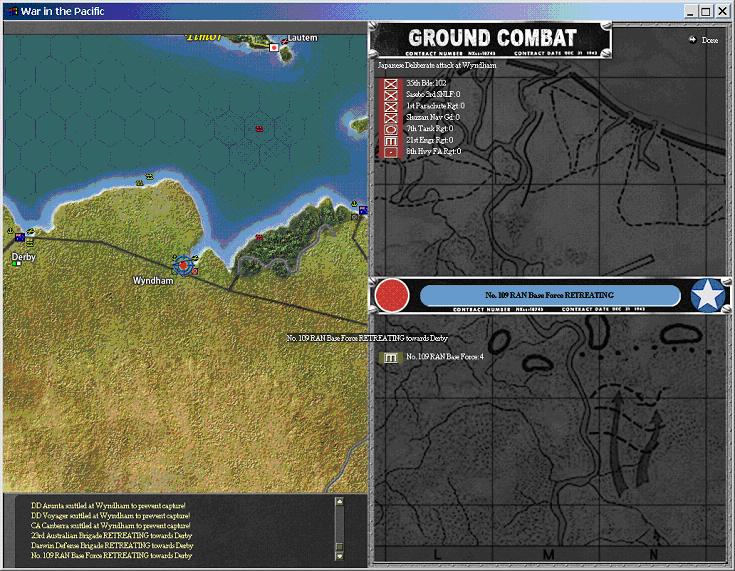735x571 pixels.
Task: Select the 7th Tank Rgt armor symbol
Action: 390,129
